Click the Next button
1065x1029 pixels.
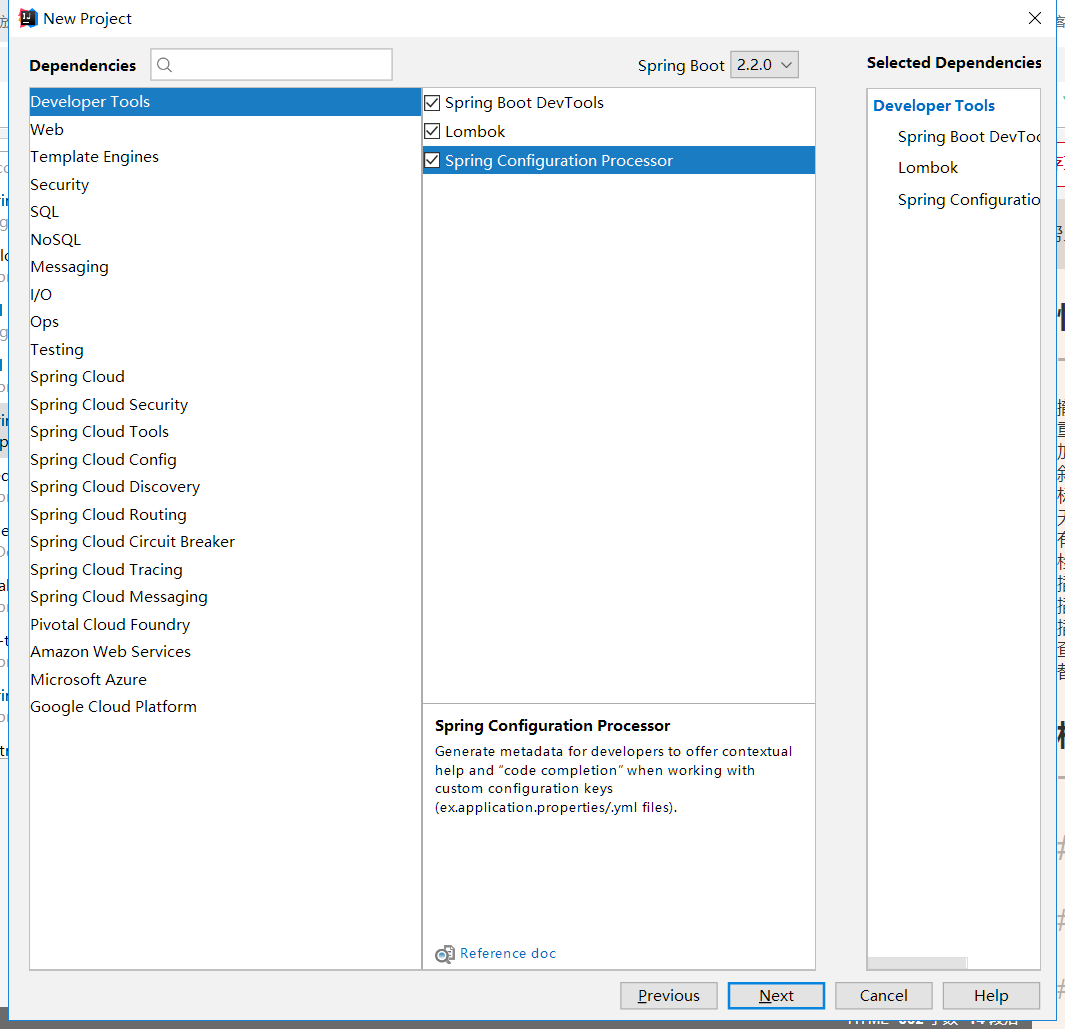coord(776,996)
